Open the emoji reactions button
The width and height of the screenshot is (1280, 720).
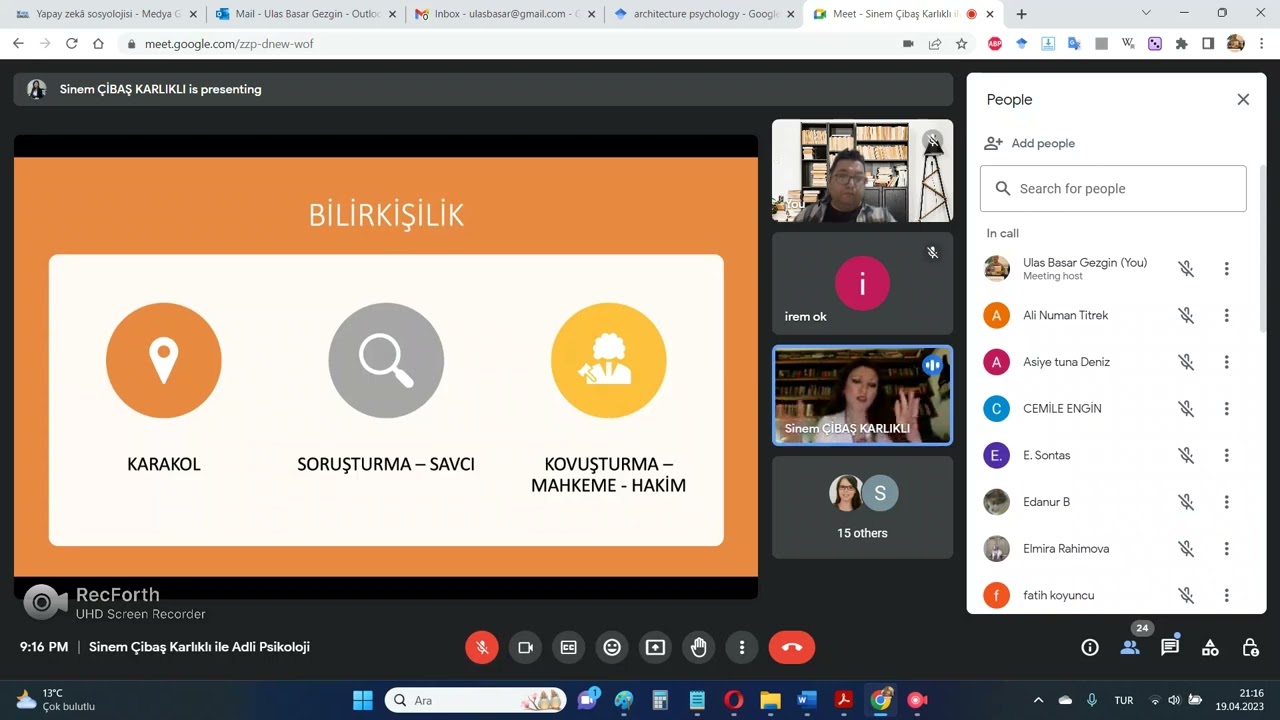[x=612, y=647]
